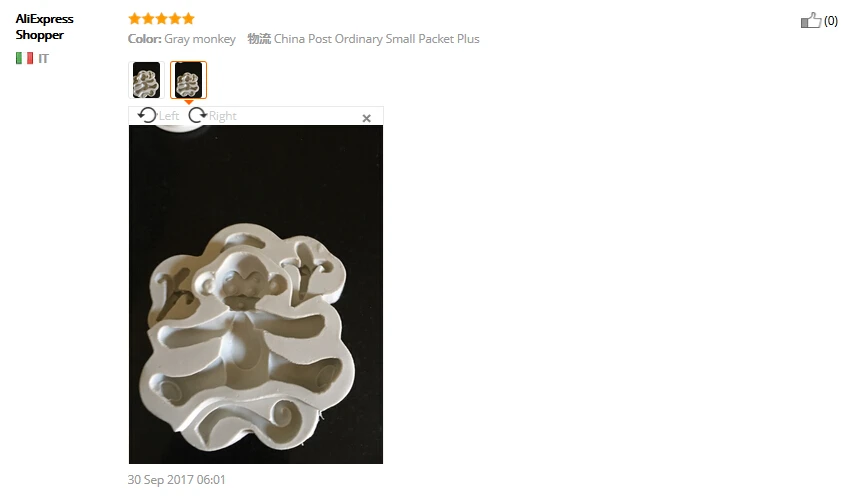Viewport: 857px width, 499px height.
Task: Click the thumbs-up helpful icon
Action: pyautogui.click(x=811, y=20)
